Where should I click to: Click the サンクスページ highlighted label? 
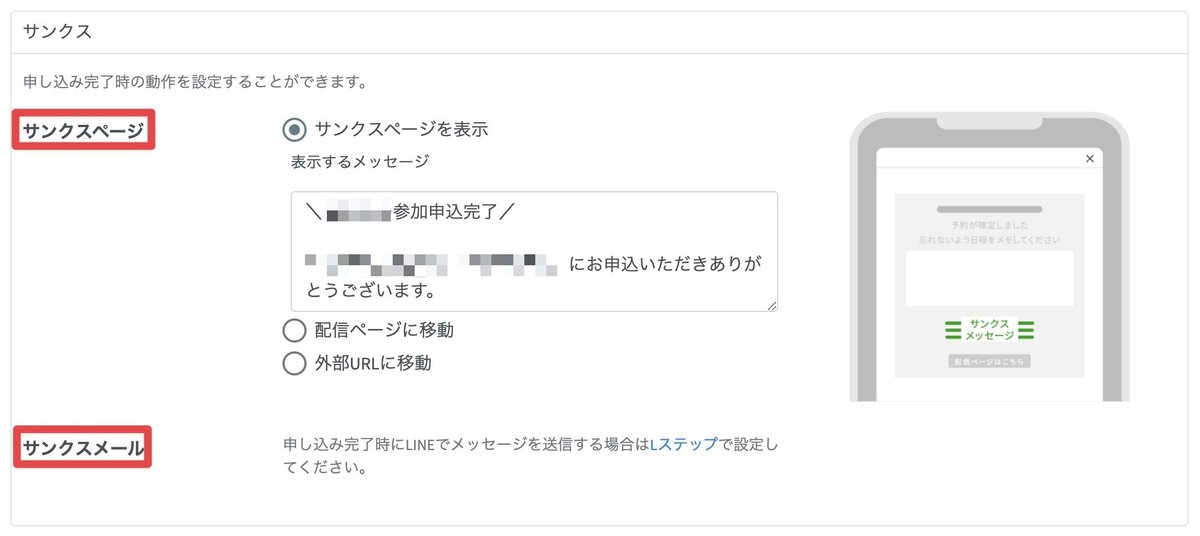coord(83,130)
